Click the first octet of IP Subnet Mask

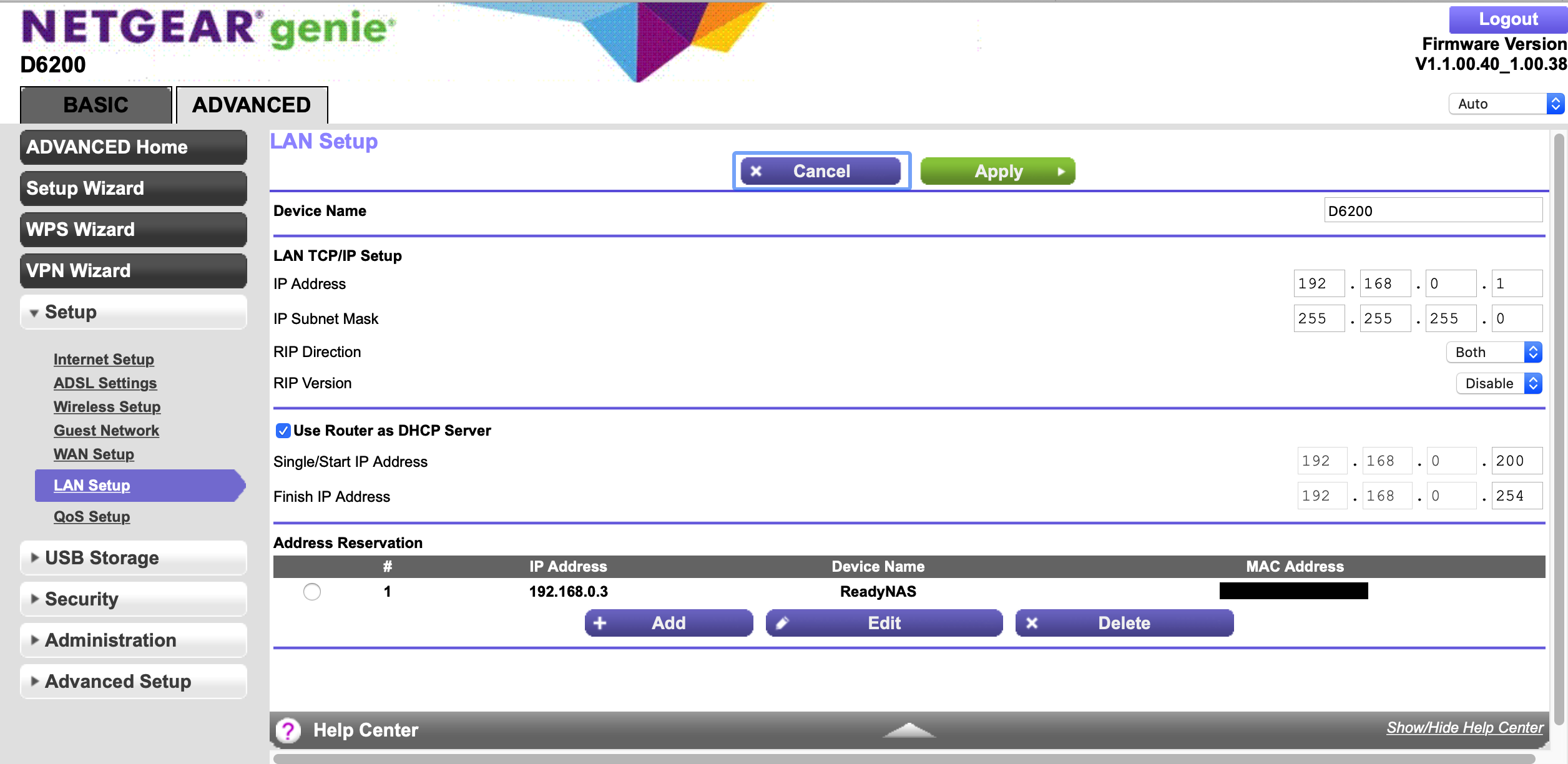tap(1319, 318)
